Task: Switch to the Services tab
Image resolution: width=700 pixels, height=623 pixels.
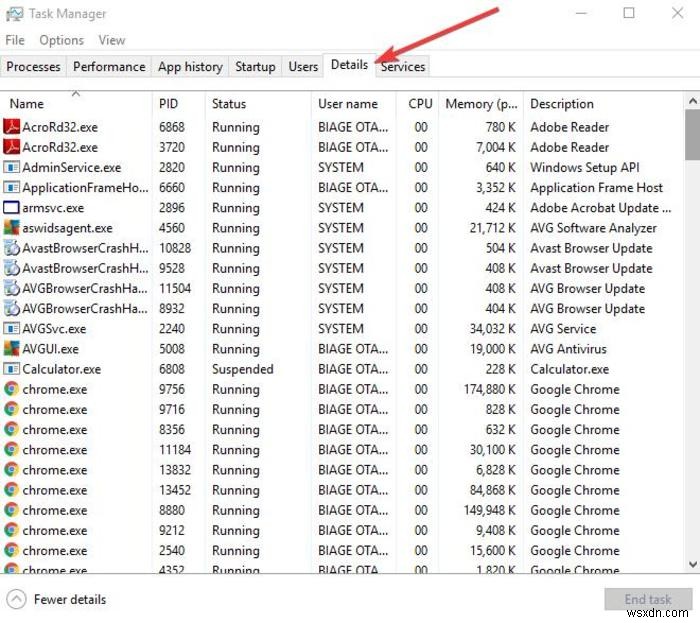Action: click(403, 66)
